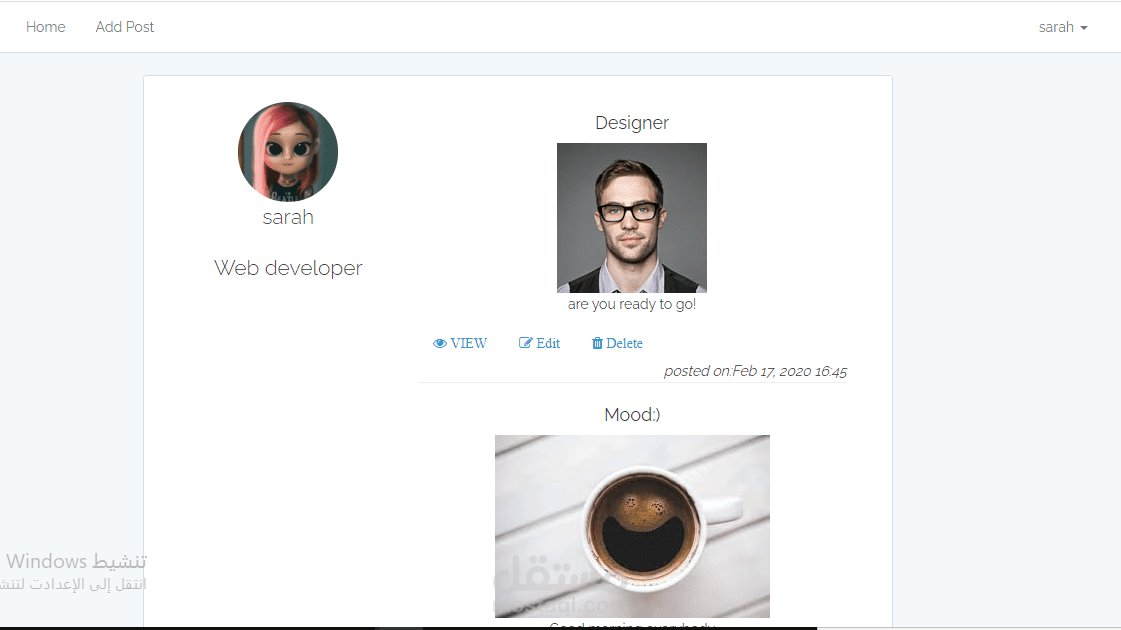Click the eye icon beside VIEW
The image size is (1121, 630).
pyautogui.click(x=439, y=344)
